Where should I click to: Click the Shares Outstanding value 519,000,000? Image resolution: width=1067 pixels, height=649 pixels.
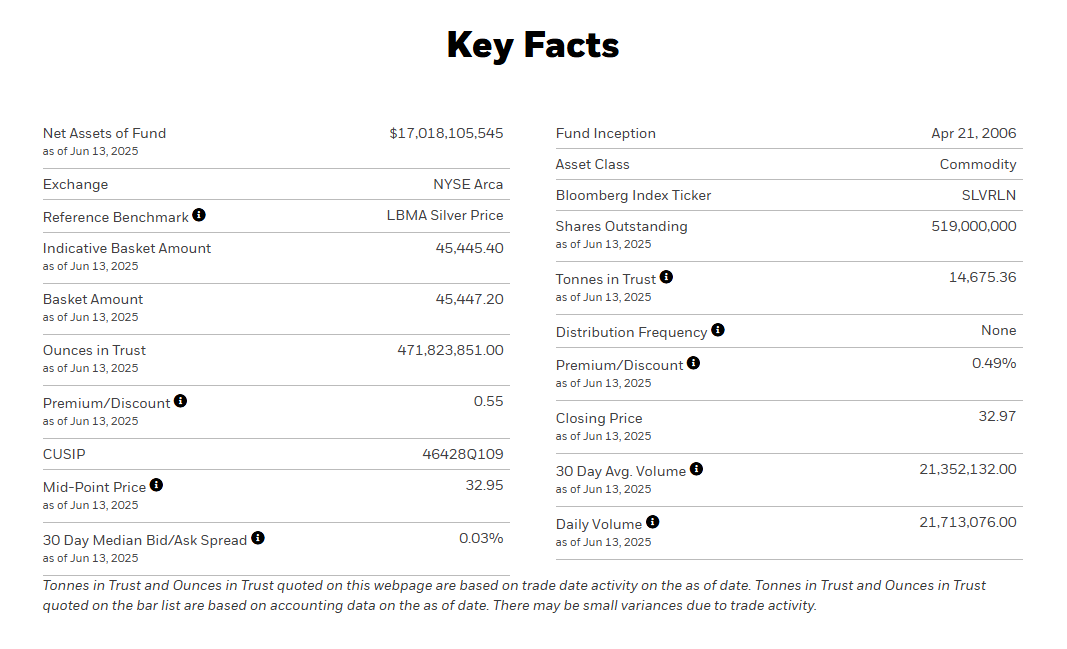(x=973, y=226)
